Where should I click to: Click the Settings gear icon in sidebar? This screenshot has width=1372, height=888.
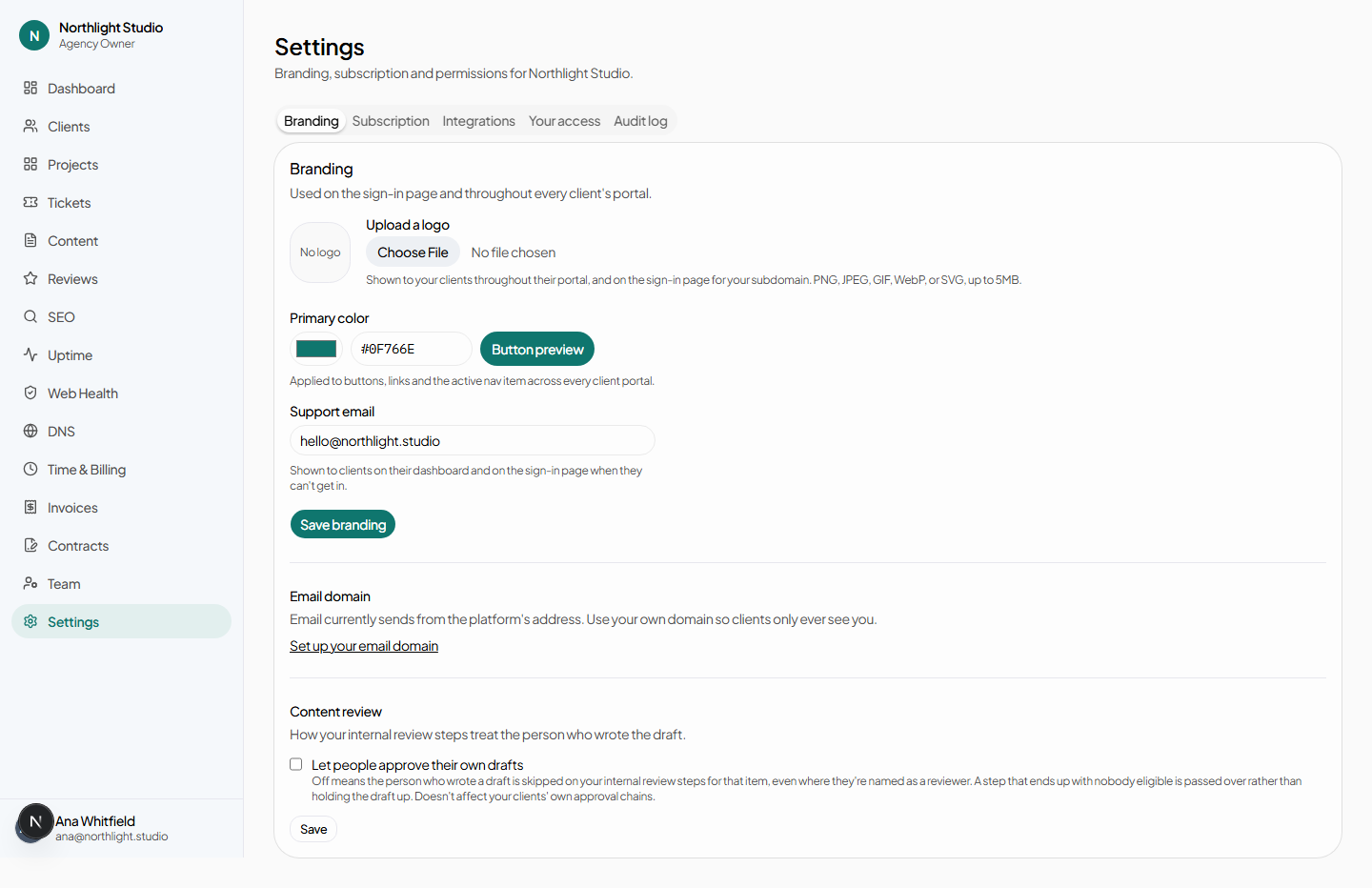30,621
